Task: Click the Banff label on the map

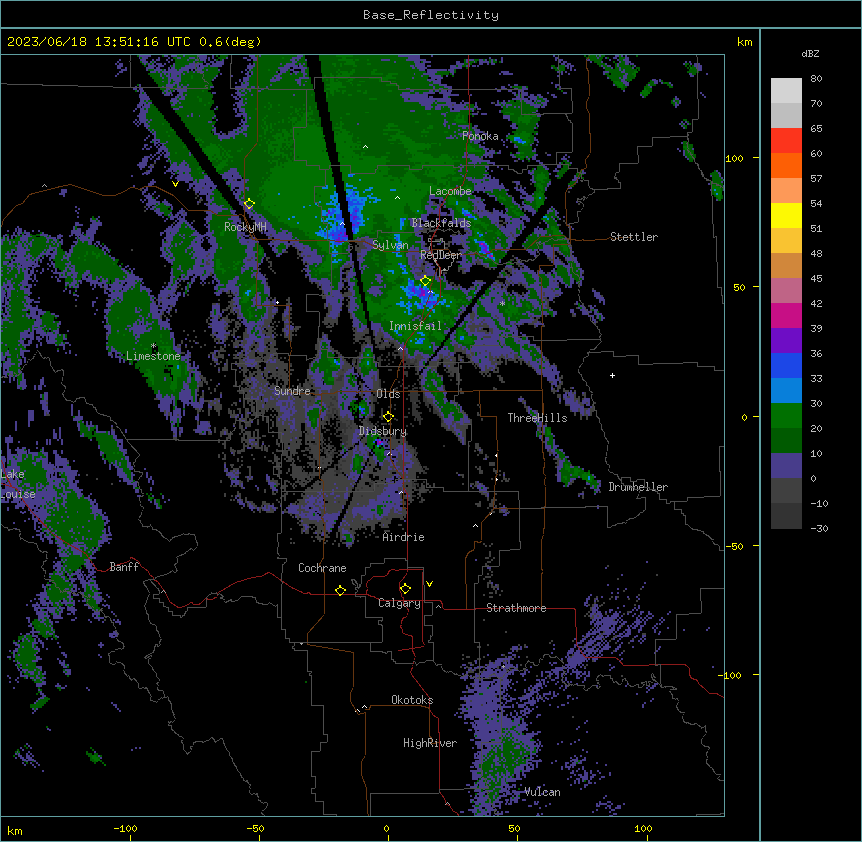Action: click(124, 567)
